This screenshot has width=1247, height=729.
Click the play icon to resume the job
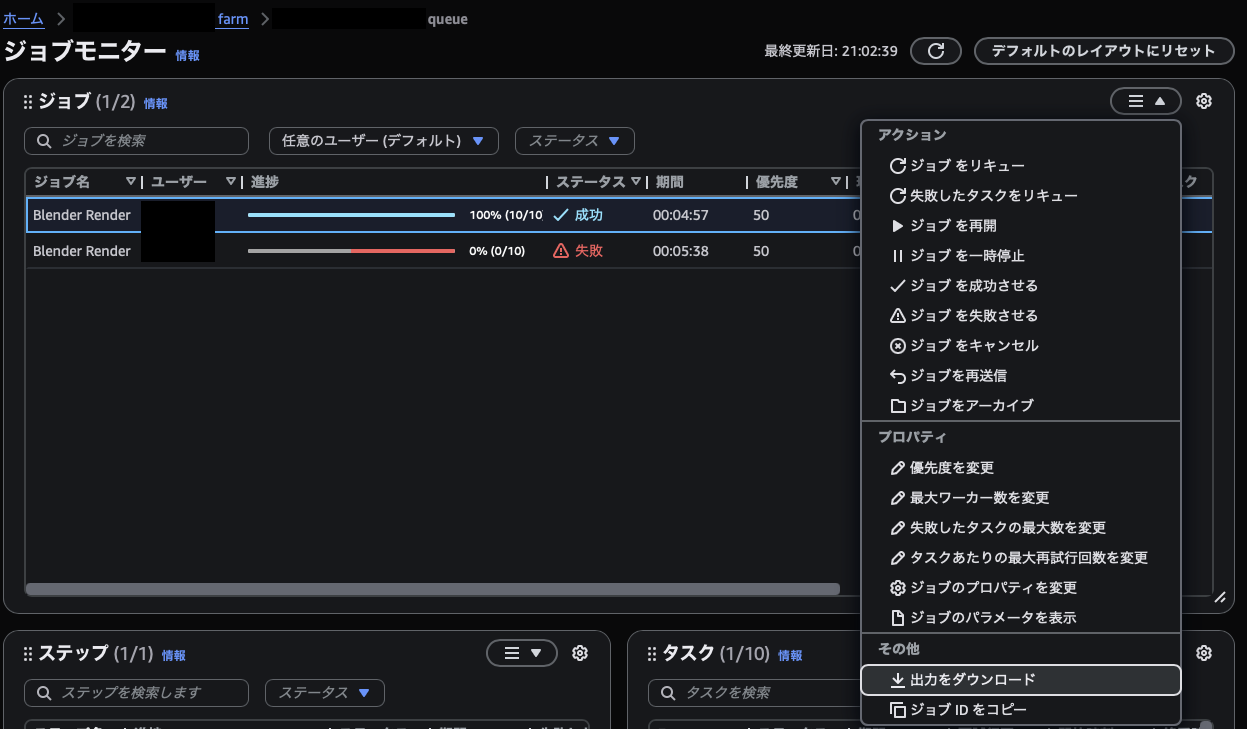[x=897, y=226]
